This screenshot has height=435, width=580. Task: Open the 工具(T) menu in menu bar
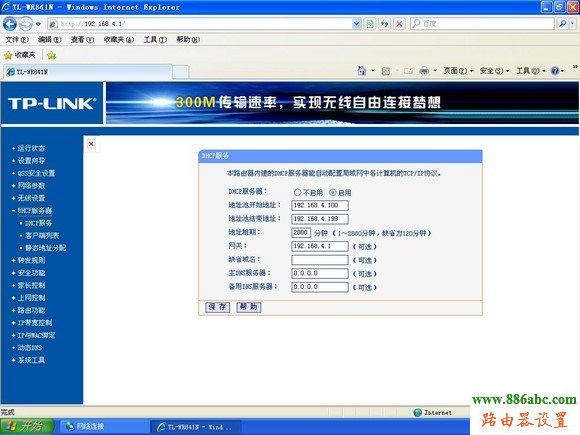(155, 40)
